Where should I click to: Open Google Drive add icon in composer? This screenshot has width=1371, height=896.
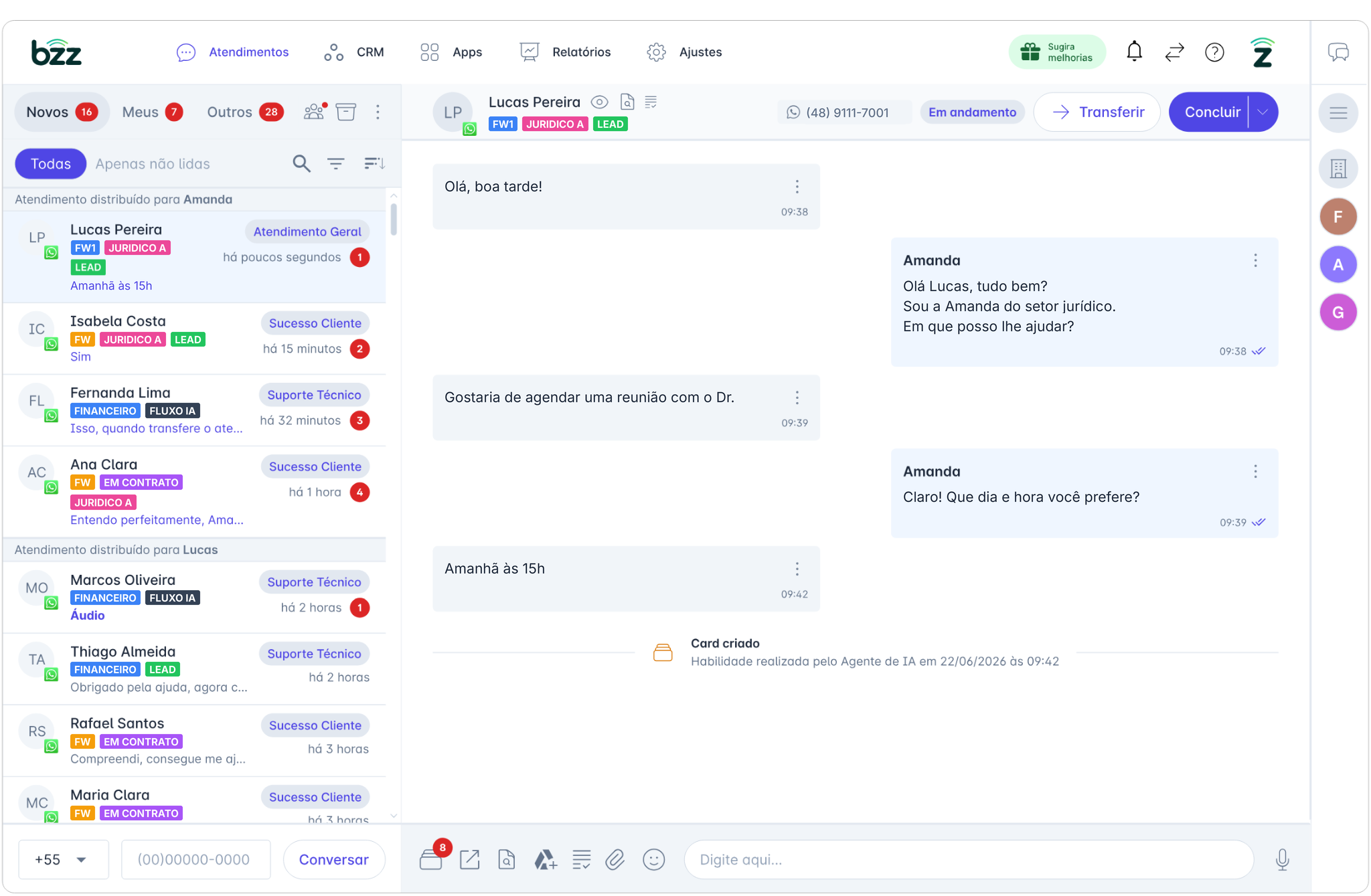click(545, 860)
